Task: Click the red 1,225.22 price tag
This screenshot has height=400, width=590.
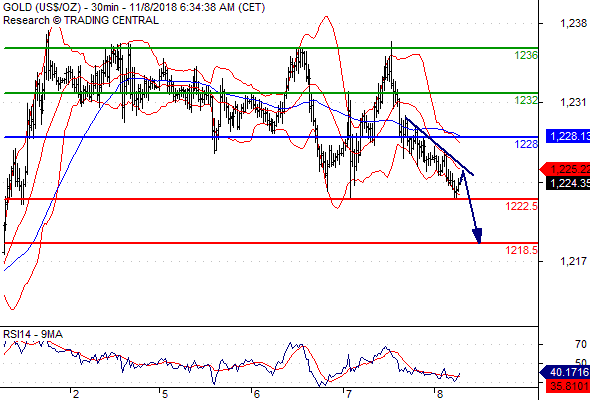Action: pyautogui.click(x=565, y=169)
